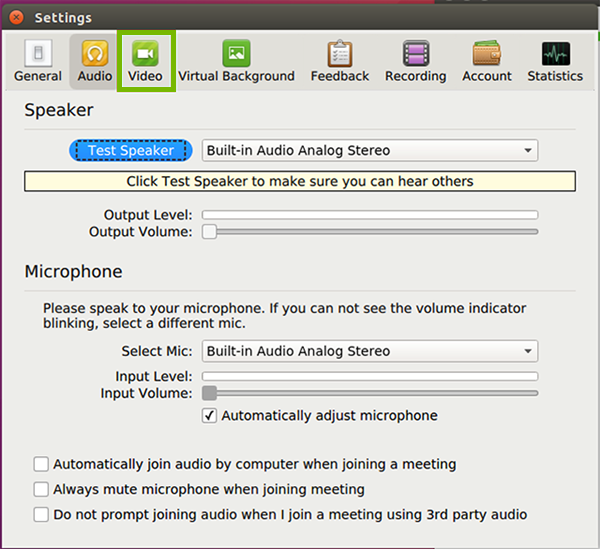Open the Statistics waveform icon
The image size is (600, 549).
click(x=556, y=54)
